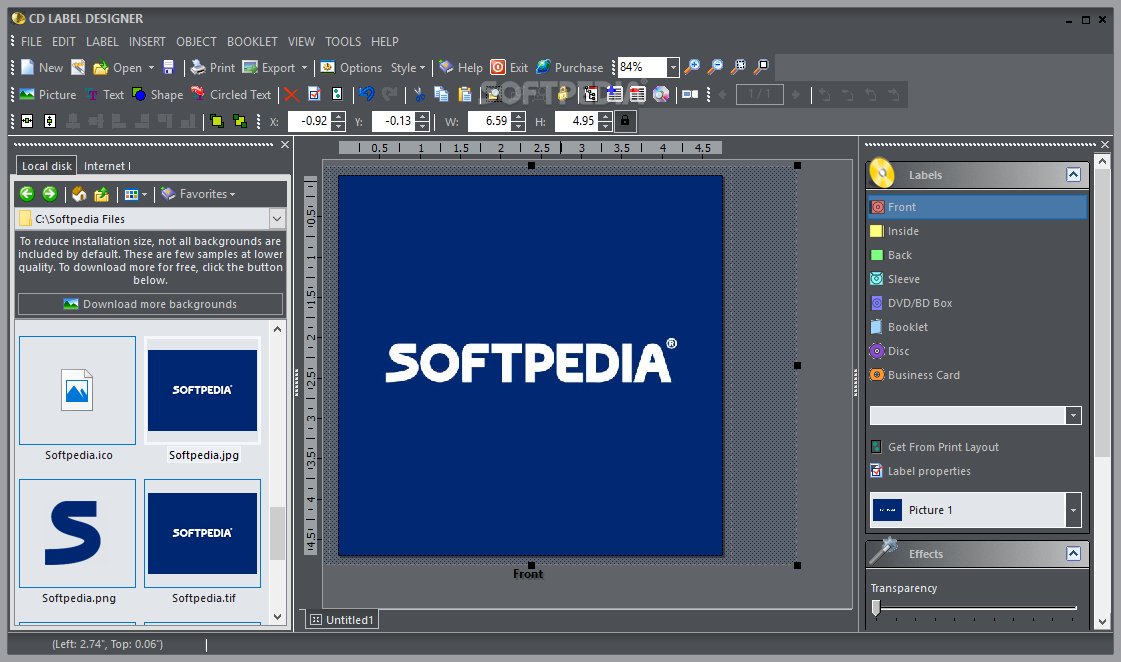
Task: Open the 84% zoom level dropdown
Action: tap(672, 67)
